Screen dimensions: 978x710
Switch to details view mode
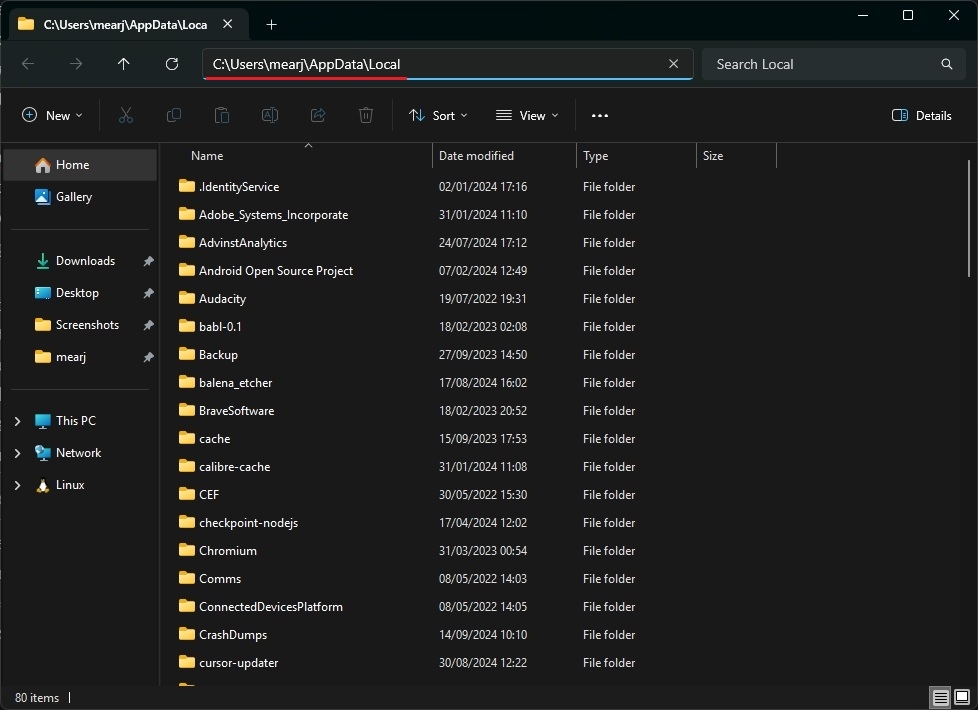tap(940, 697)
